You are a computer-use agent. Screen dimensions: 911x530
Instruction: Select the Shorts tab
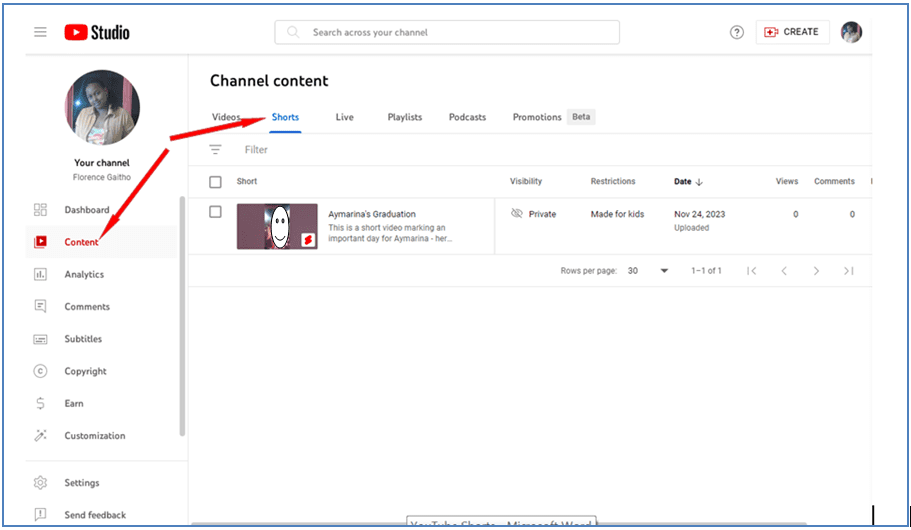coord(285,117)
